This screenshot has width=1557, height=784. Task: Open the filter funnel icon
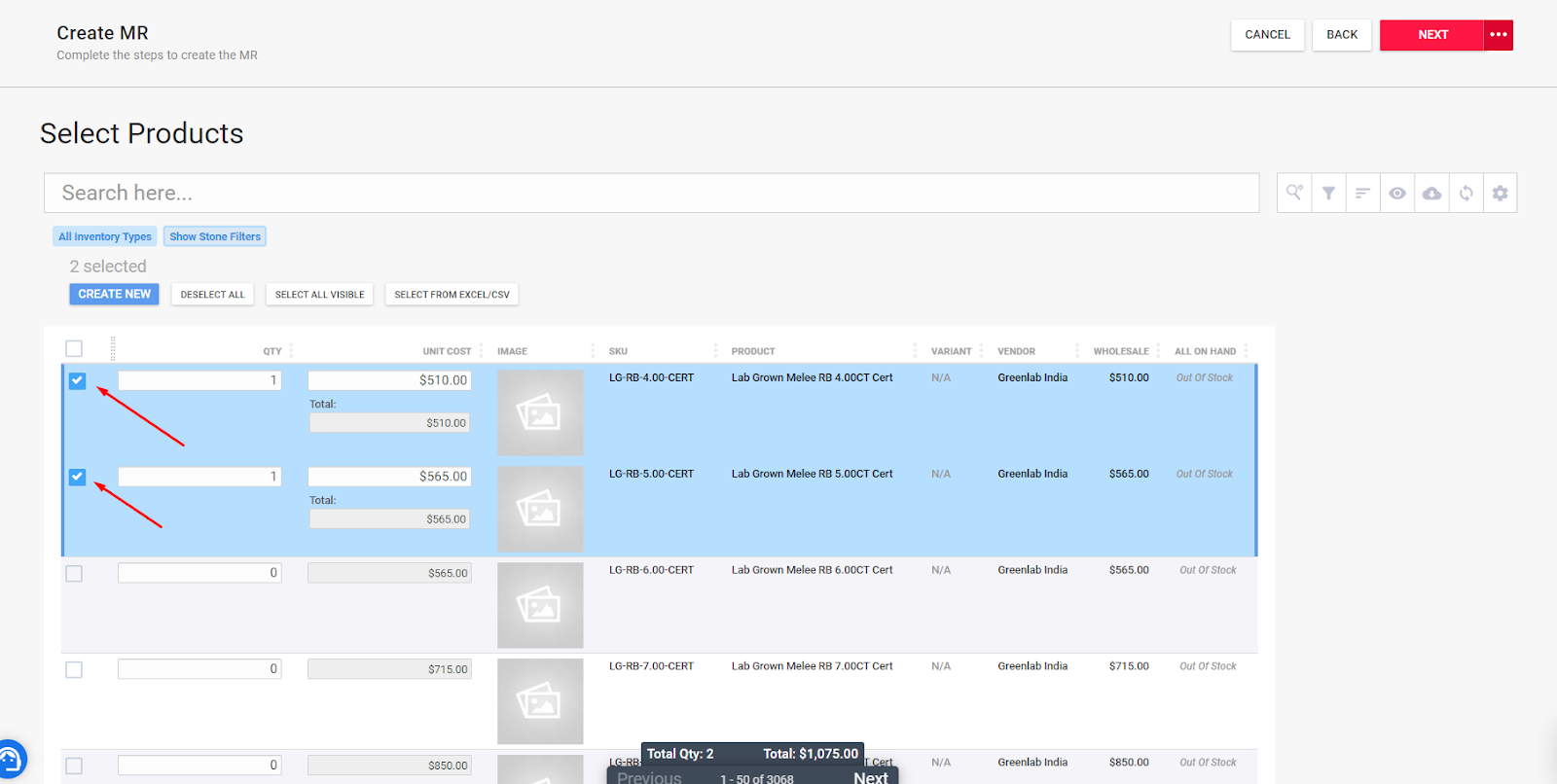(1328, 193)
